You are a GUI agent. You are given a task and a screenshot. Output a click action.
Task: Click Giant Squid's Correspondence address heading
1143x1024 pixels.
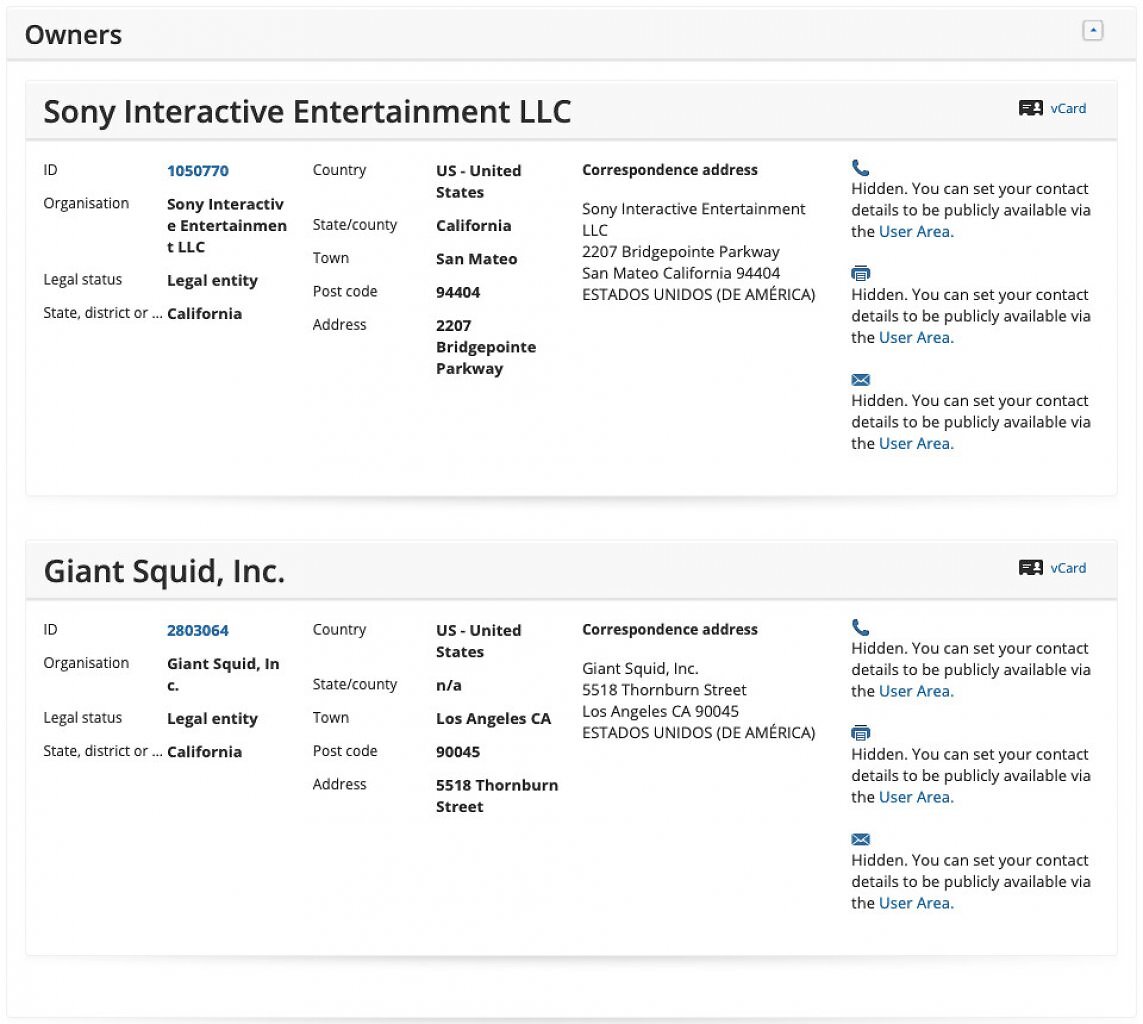click(x=670, y=630)
